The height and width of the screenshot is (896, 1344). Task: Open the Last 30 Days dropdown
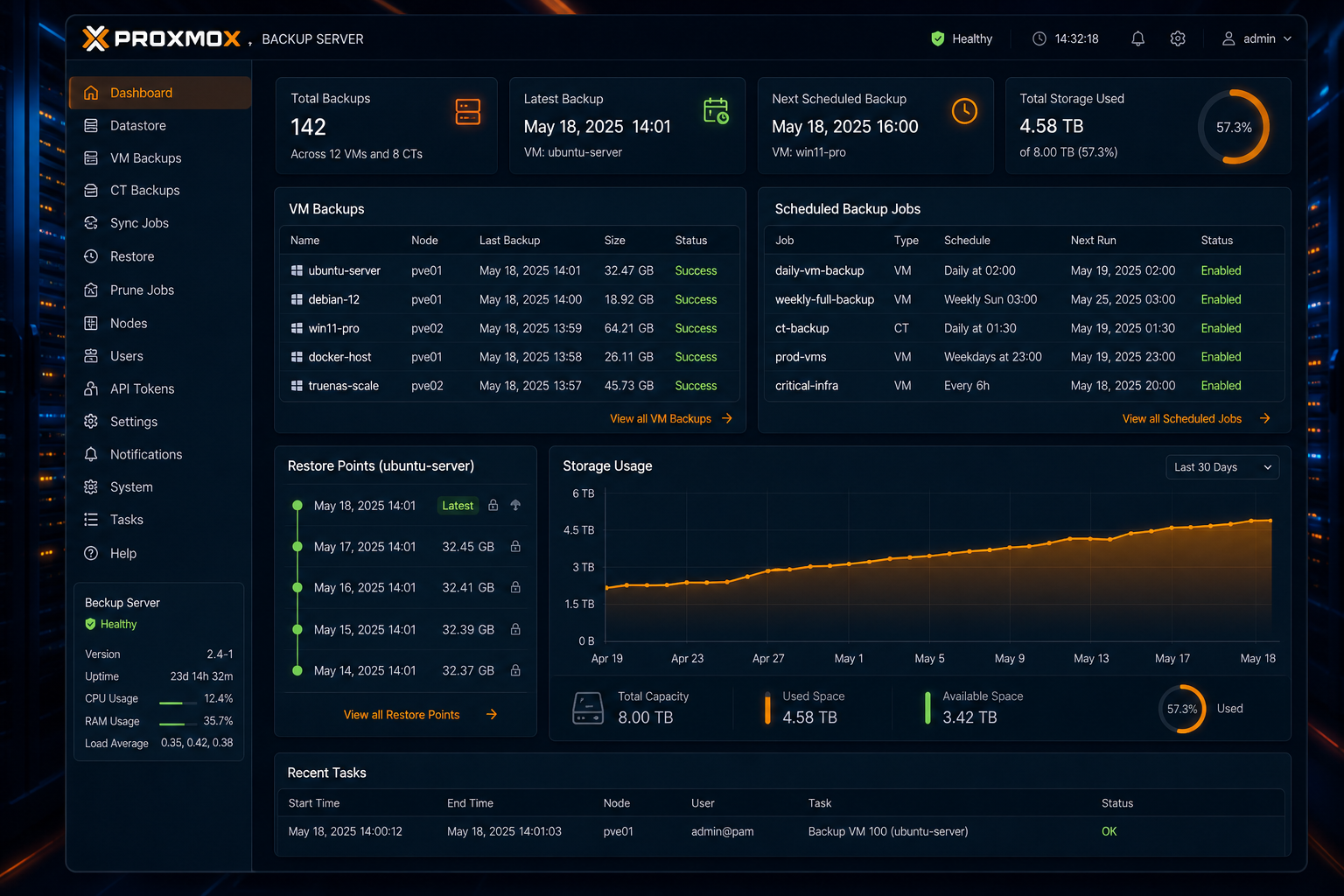[1222, 467]
